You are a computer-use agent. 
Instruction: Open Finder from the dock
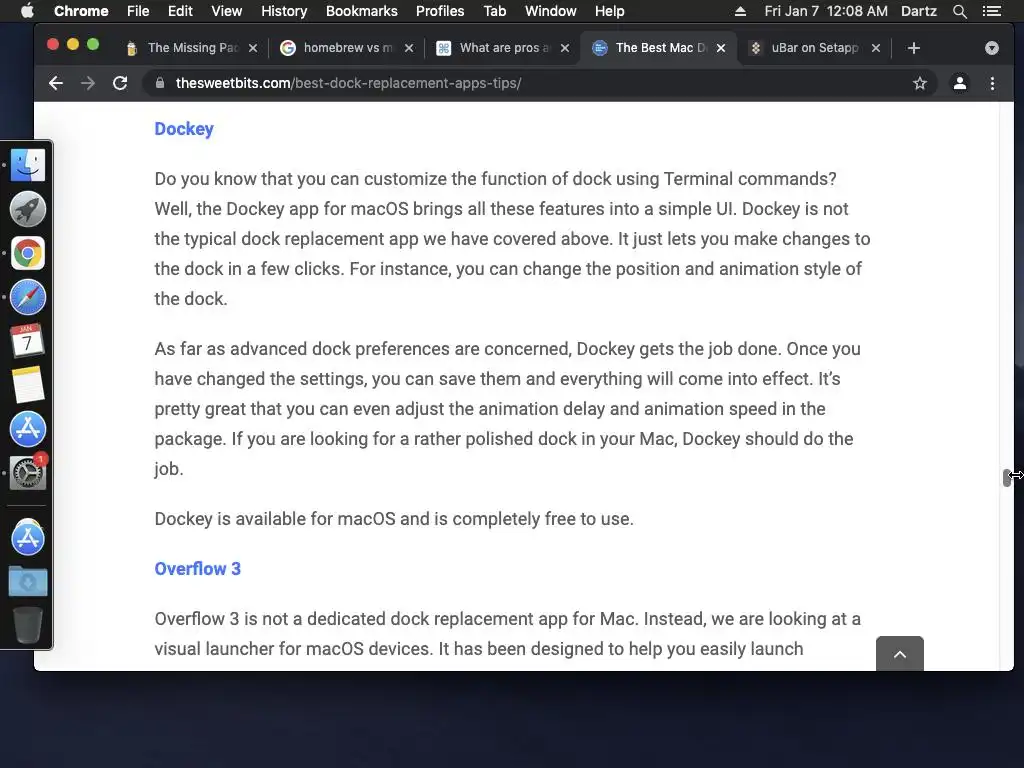(x=27, y=165)
